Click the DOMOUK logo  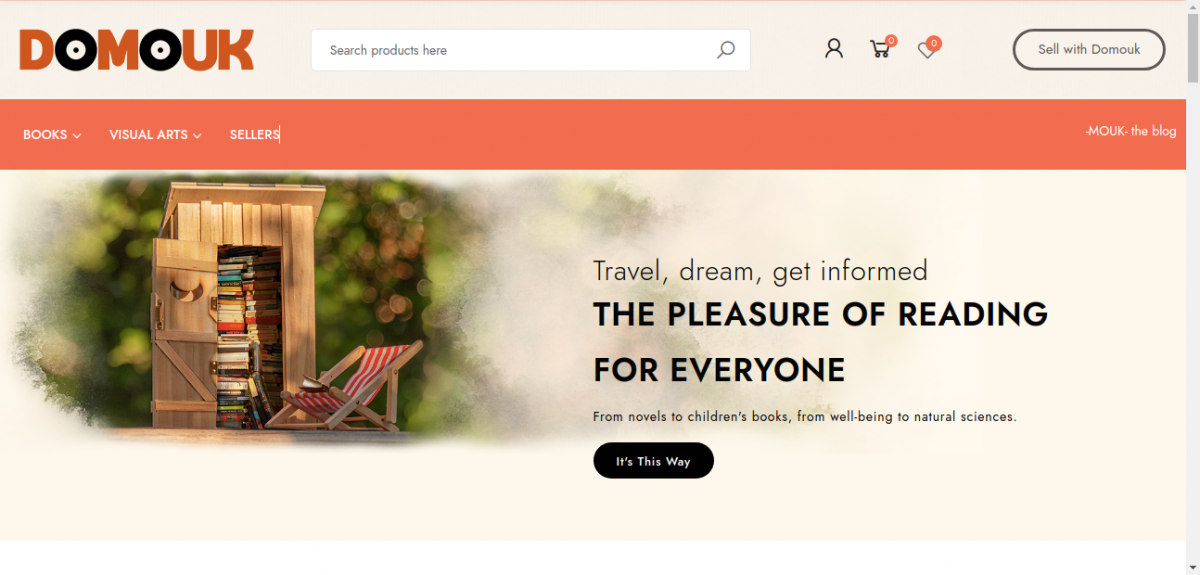137,50
